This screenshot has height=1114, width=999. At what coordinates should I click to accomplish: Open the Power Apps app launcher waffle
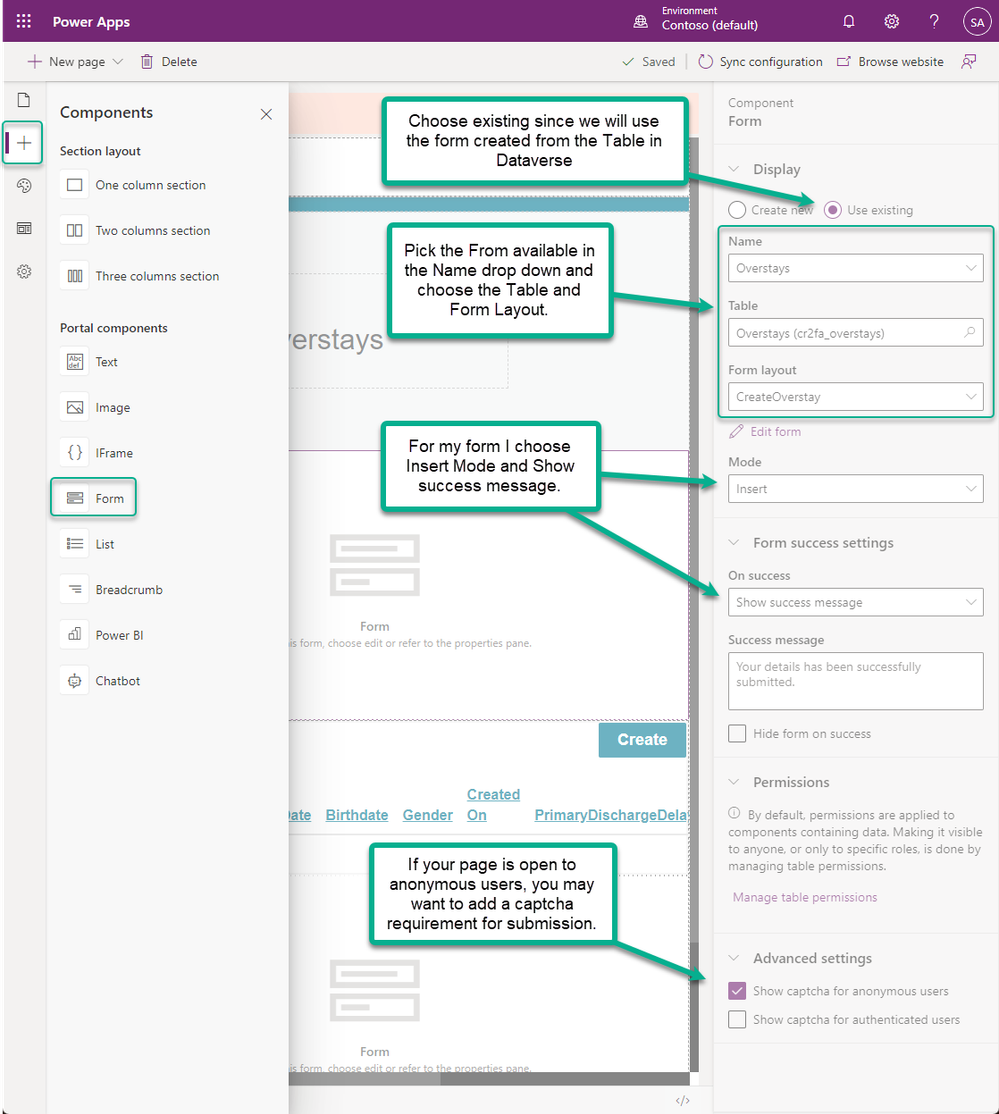coord(23,21)
